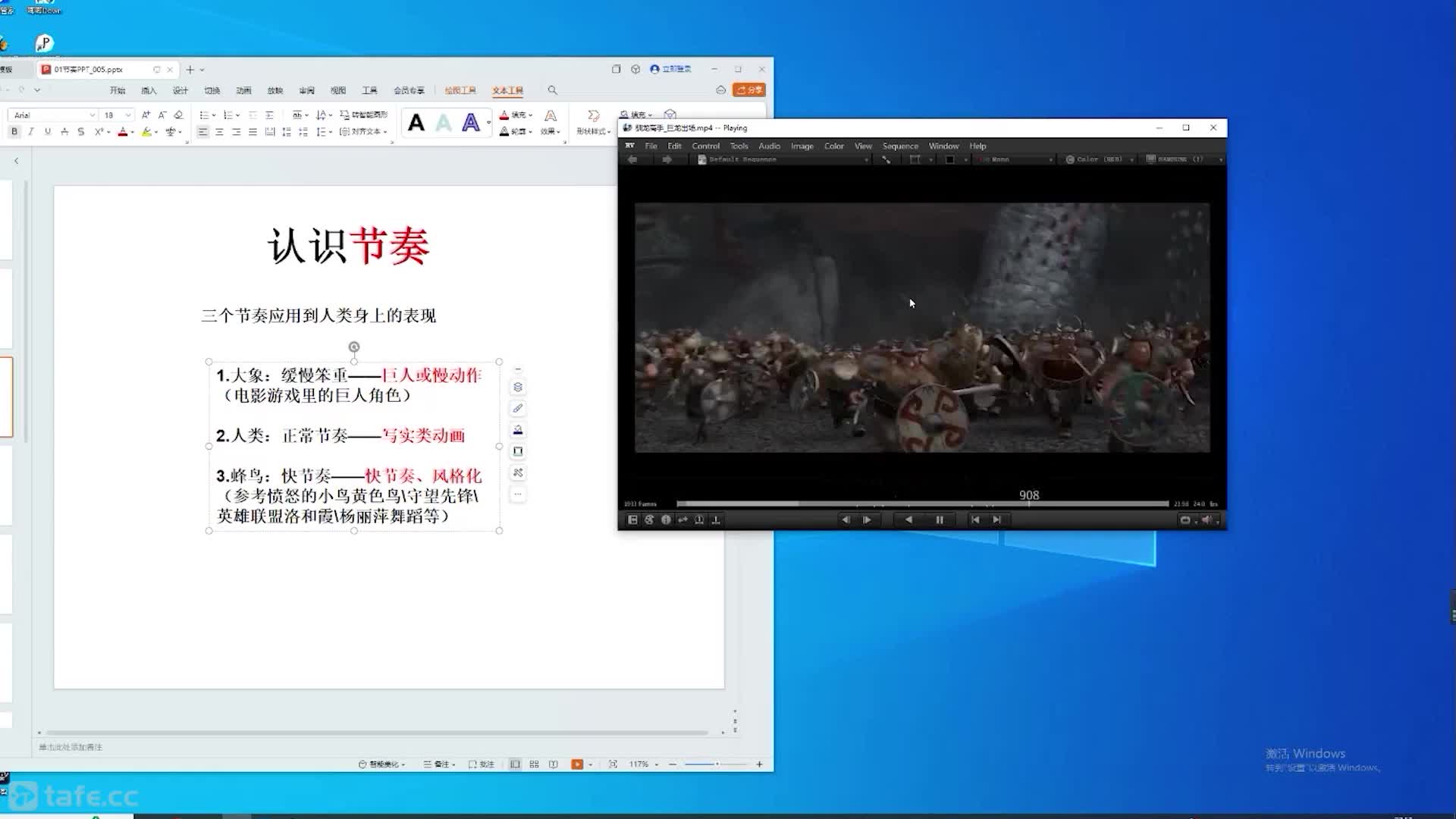The height and width of the screenshot is (819, 1456).
Task: Click RV back arrow navigation icon
Action: pyautogui.click(x=632, y=159)
